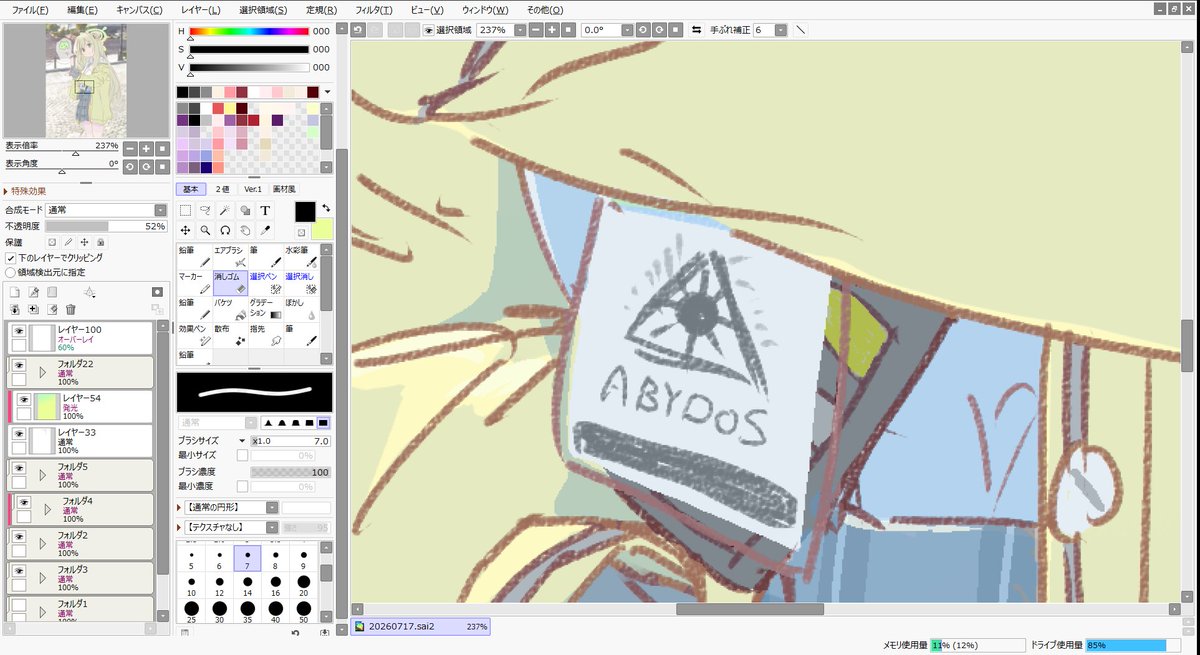Image resolution: width=1200 pixels, height=655 pixels.
Task: Choose the マーカー marker tool
Action: pyautogui.click(x=195, y=282)
